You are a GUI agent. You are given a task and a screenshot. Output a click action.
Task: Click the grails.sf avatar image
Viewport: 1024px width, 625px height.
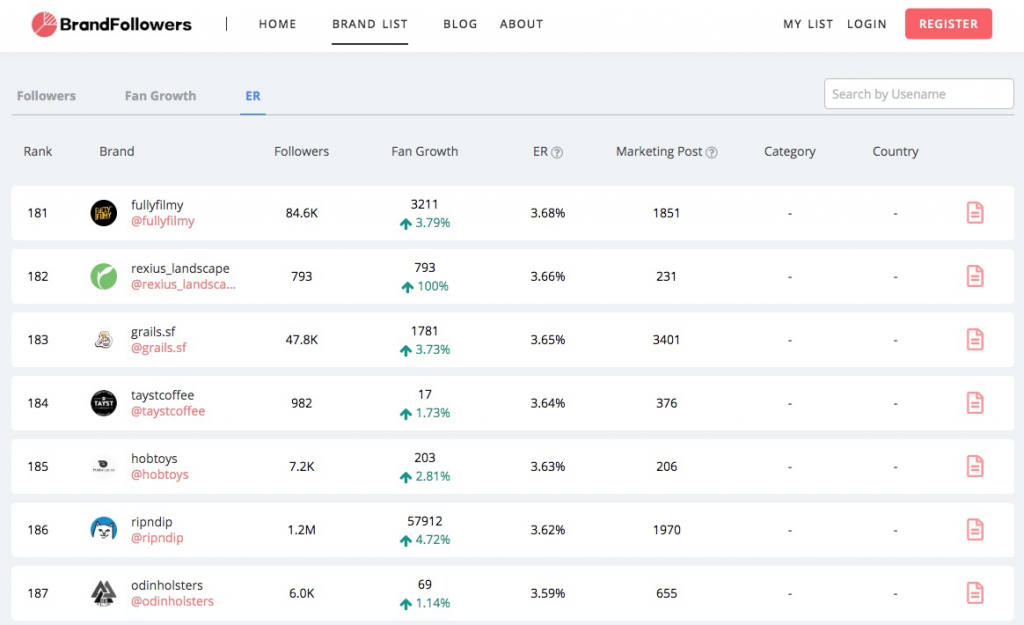(x=103, y=340)
